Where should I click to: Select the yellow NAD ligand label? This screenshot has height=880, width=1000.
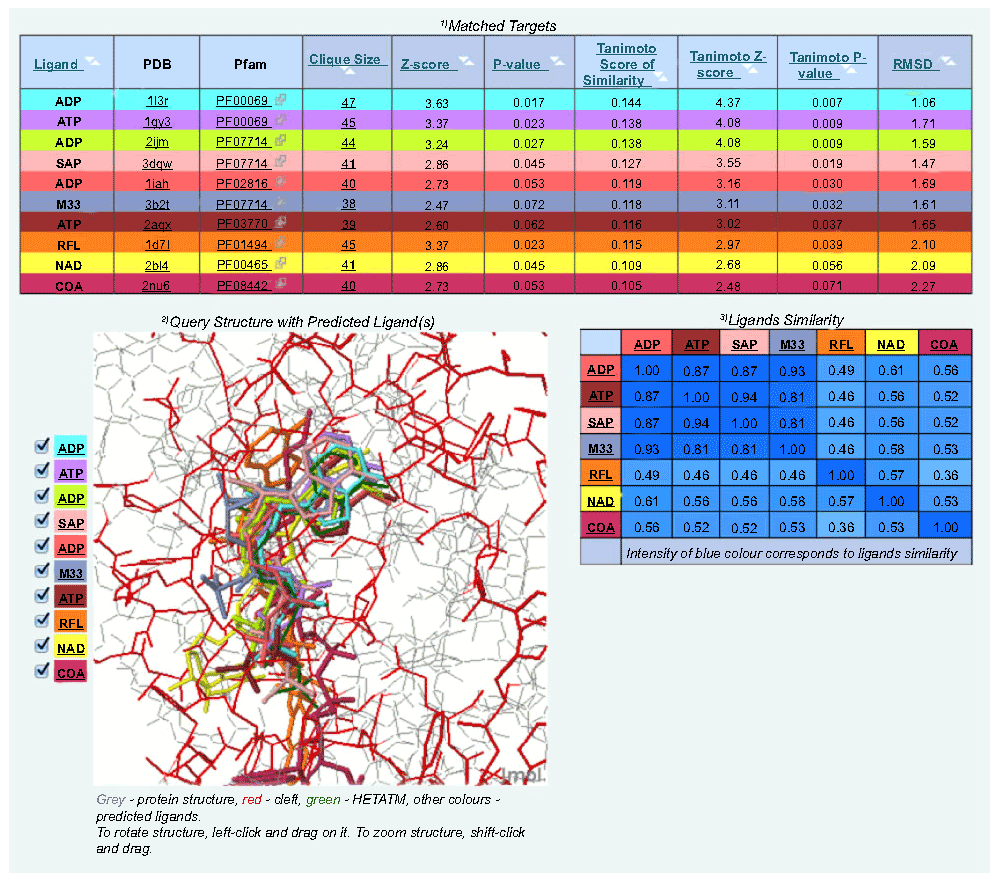[70, 647]
